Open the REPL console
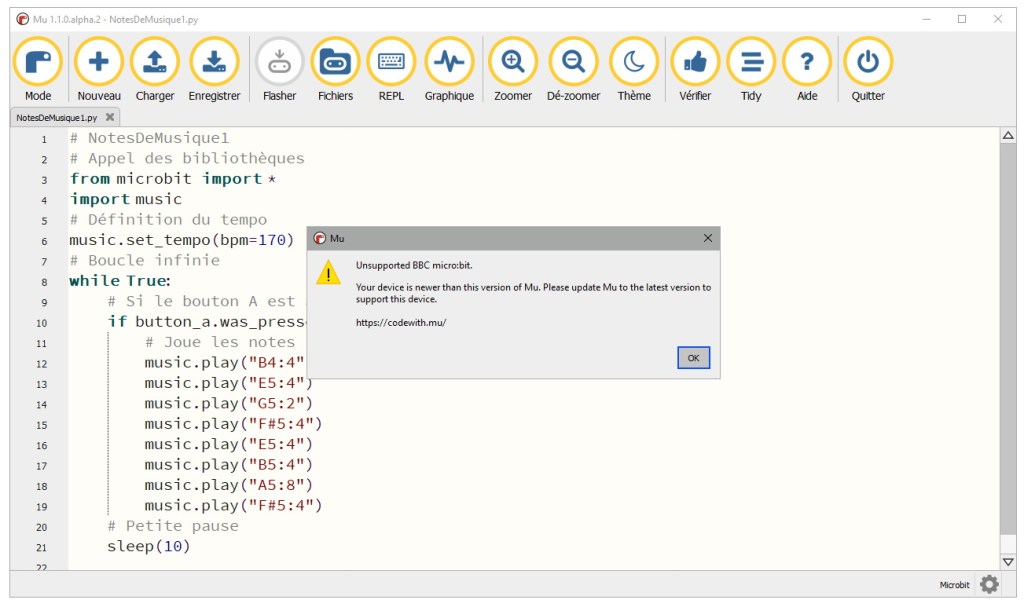 (391, 63)
